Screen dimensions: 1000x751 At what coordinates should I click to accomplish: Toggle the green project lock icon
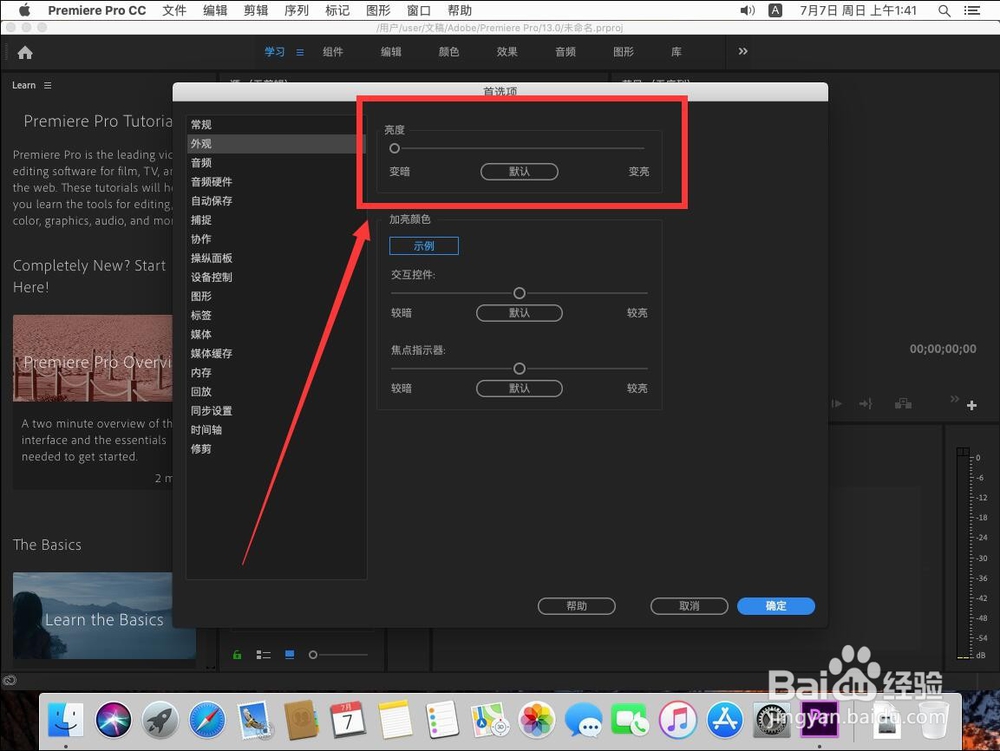click(x=237, y=655)
